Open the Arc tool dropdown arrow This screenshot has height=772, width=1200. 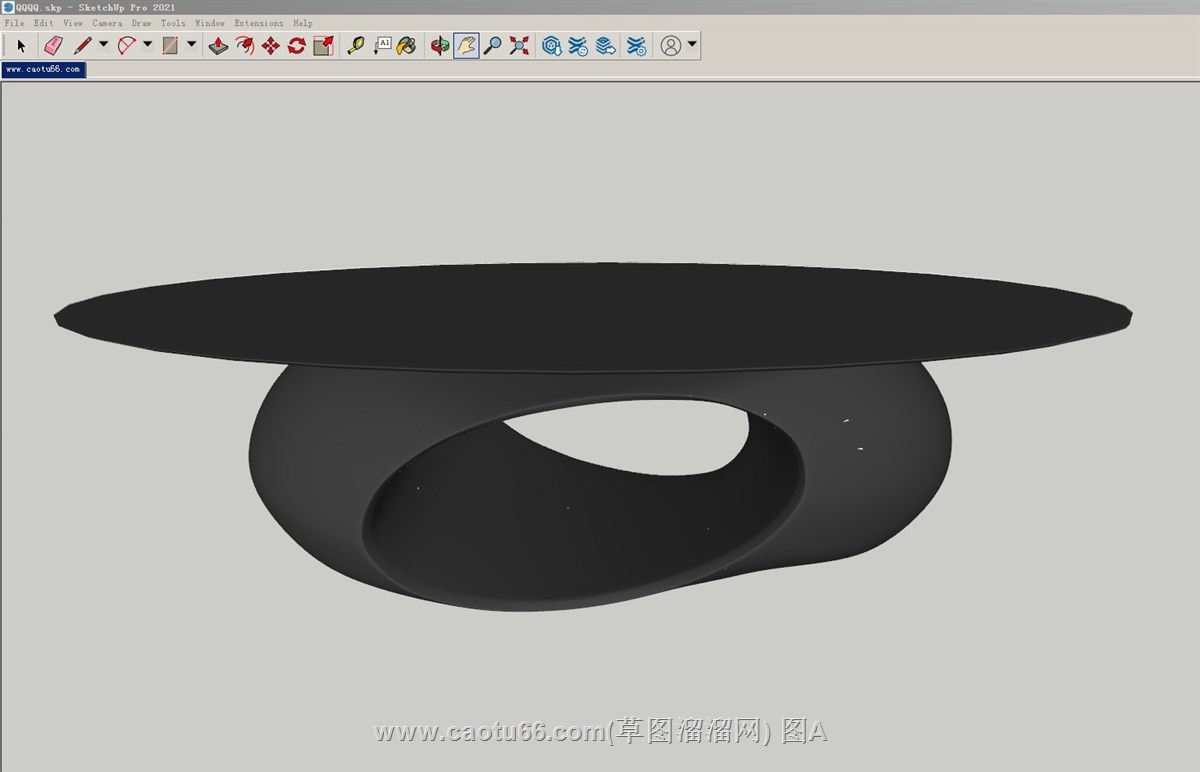tap(147, 44)
